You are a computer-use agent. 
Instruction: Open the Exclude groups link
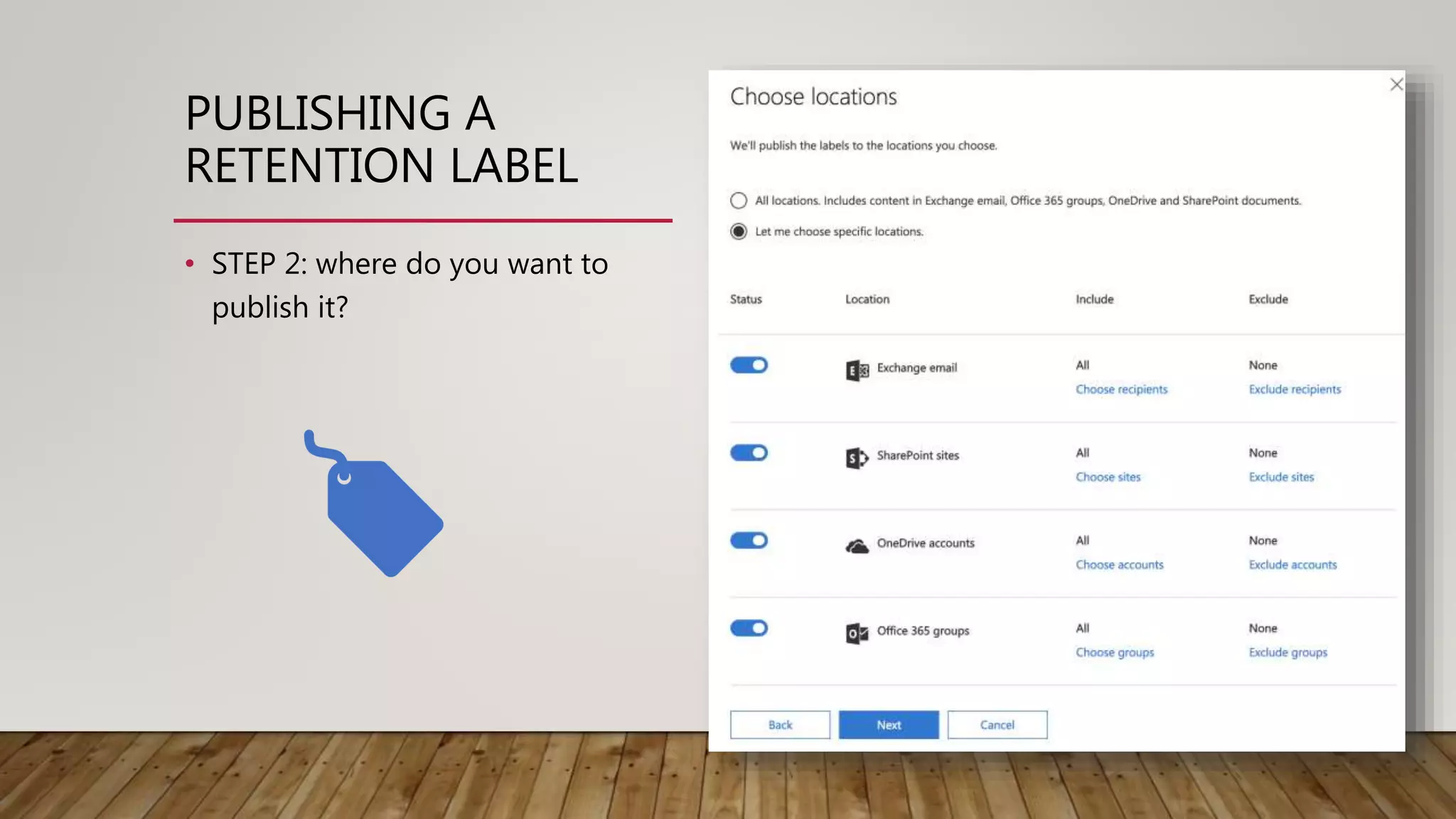pyautogui.click(x=1288, y=653)
